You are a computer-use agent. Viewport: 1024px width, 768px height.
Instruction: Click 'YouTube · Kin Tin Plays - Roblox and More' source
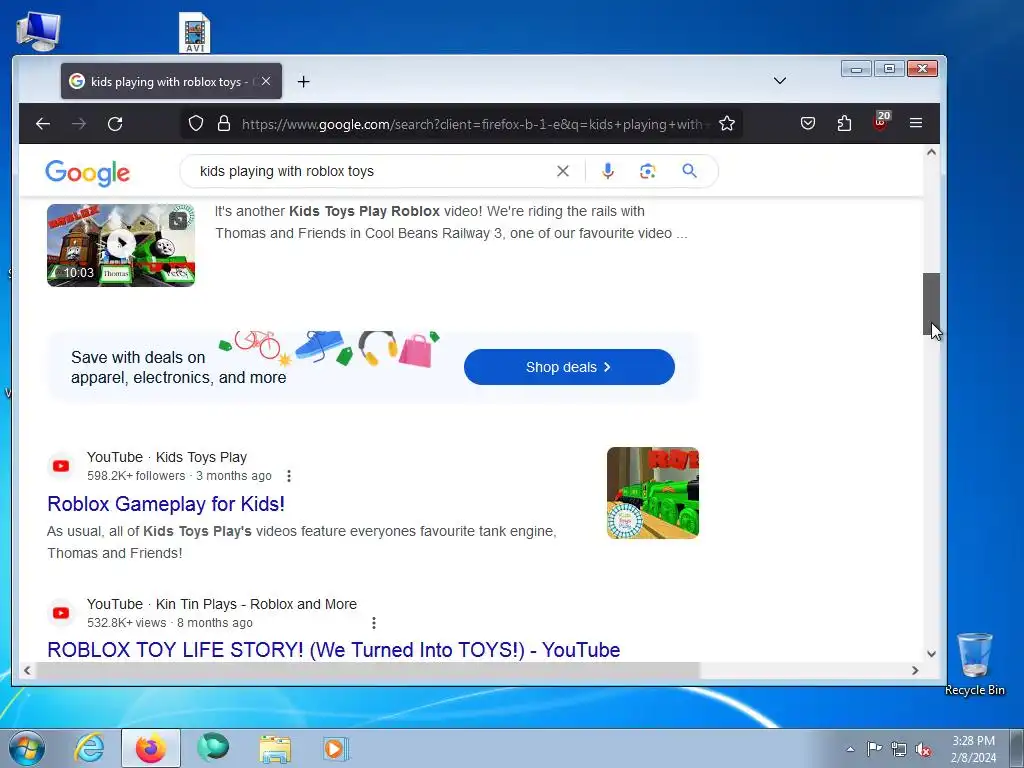pos(221,604)
